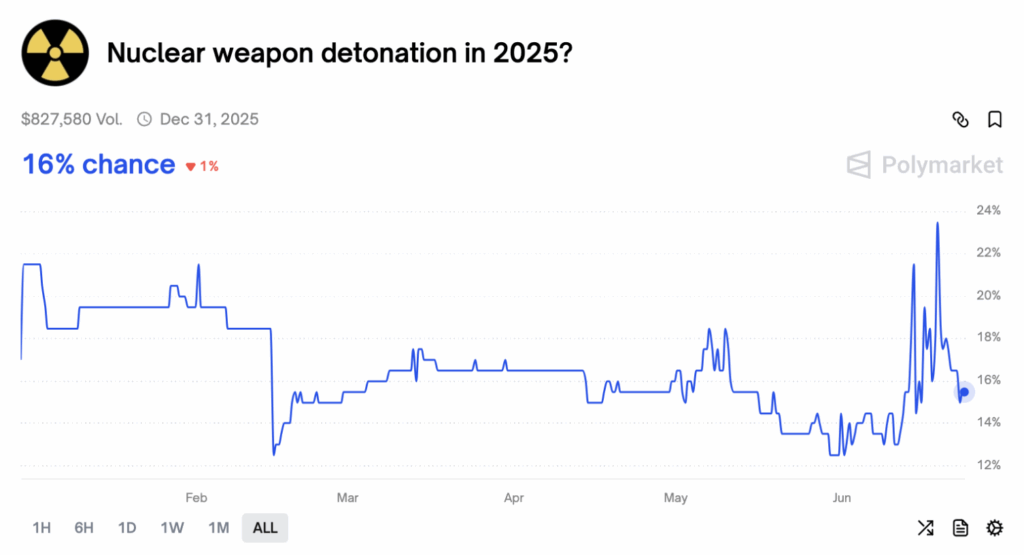This screenshot has width=1024, height=555.
Task: Copy the market link icon
Action: 960,120
